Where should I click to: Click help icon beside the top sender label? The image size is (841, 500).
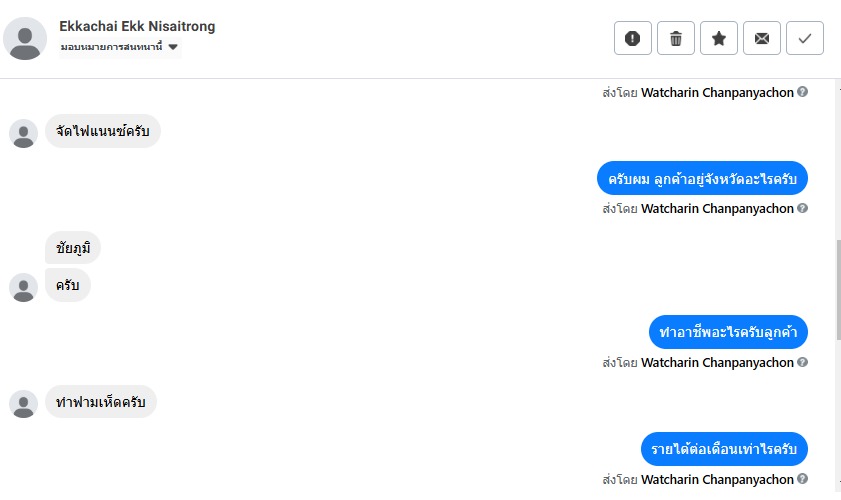[803, 92]
